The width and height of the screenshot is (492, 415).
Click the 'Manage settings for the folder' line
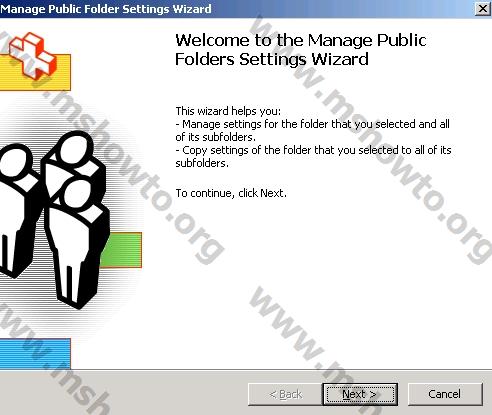pyautogui.click(x=312, y=124)
